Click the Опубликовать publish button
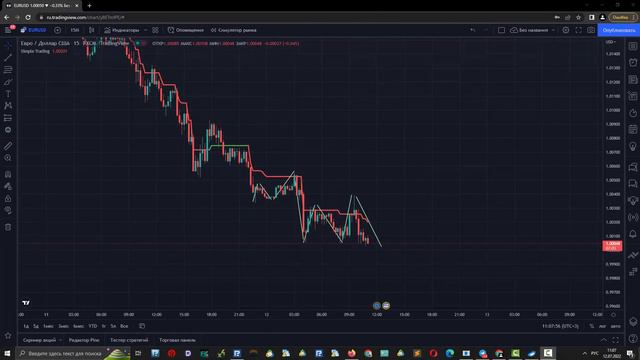Image resolution: width=640 pixels, height=360 pixels. point(619,30)
